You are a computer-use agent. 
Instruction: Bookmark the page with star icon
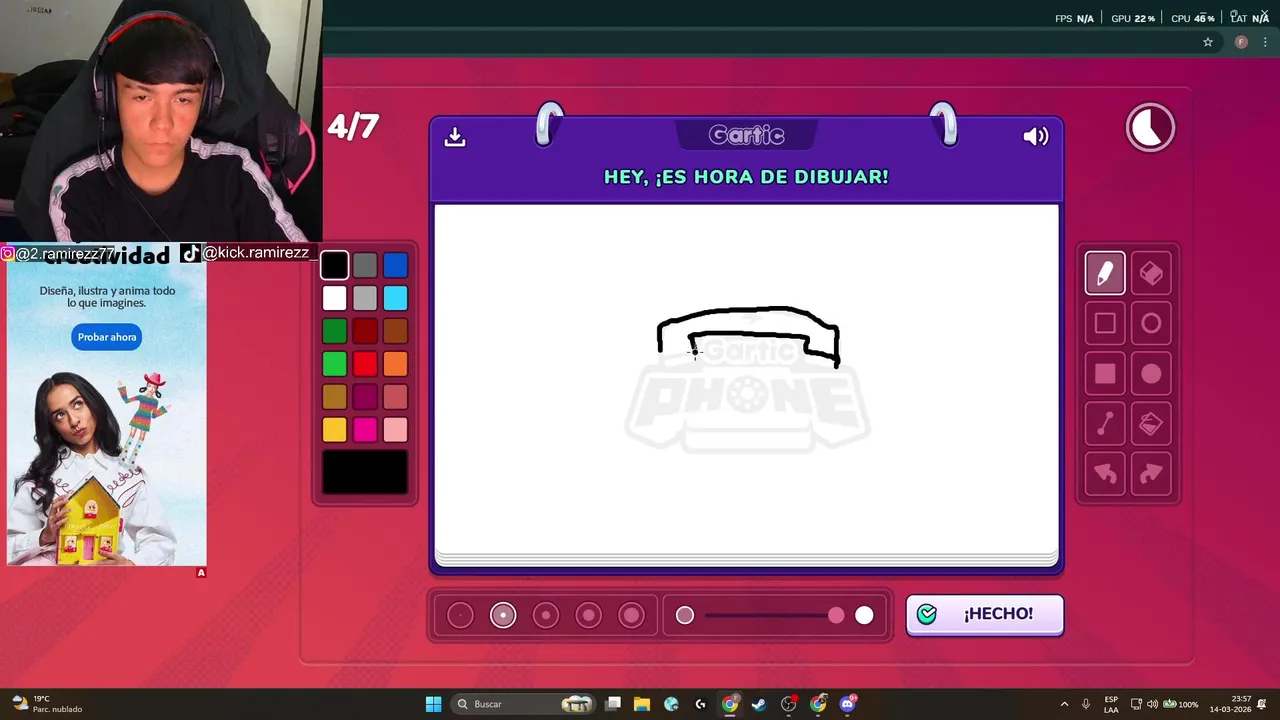[1208, 42]
